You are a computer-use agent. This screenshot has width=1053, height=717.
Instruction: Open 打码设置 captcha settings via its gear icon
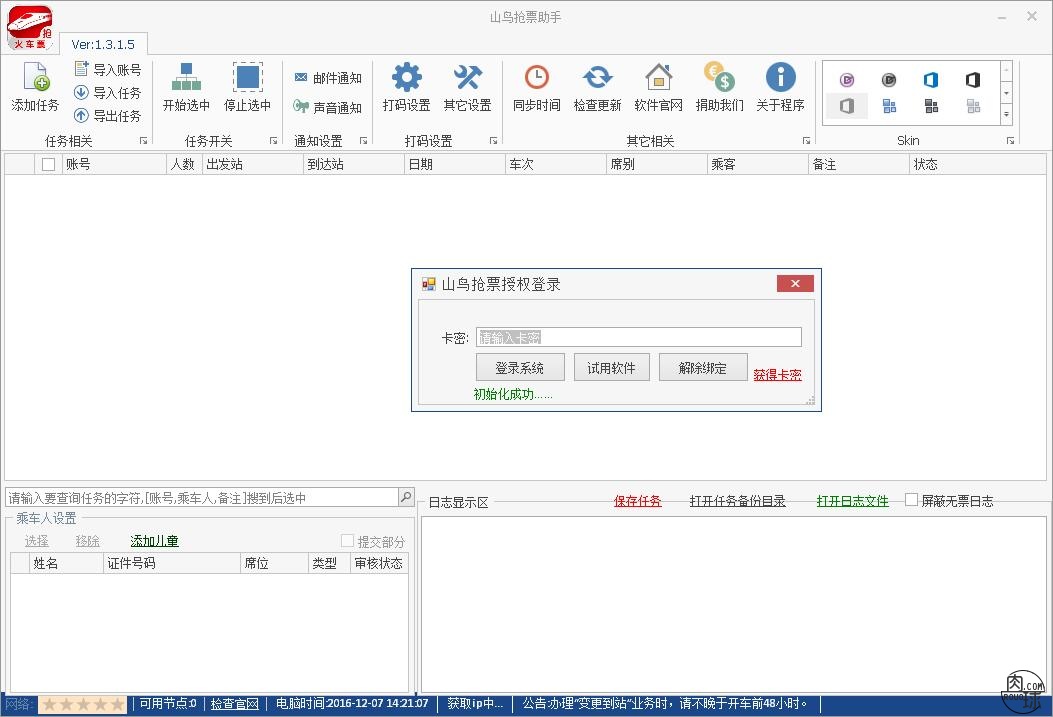tap(405, 77)
